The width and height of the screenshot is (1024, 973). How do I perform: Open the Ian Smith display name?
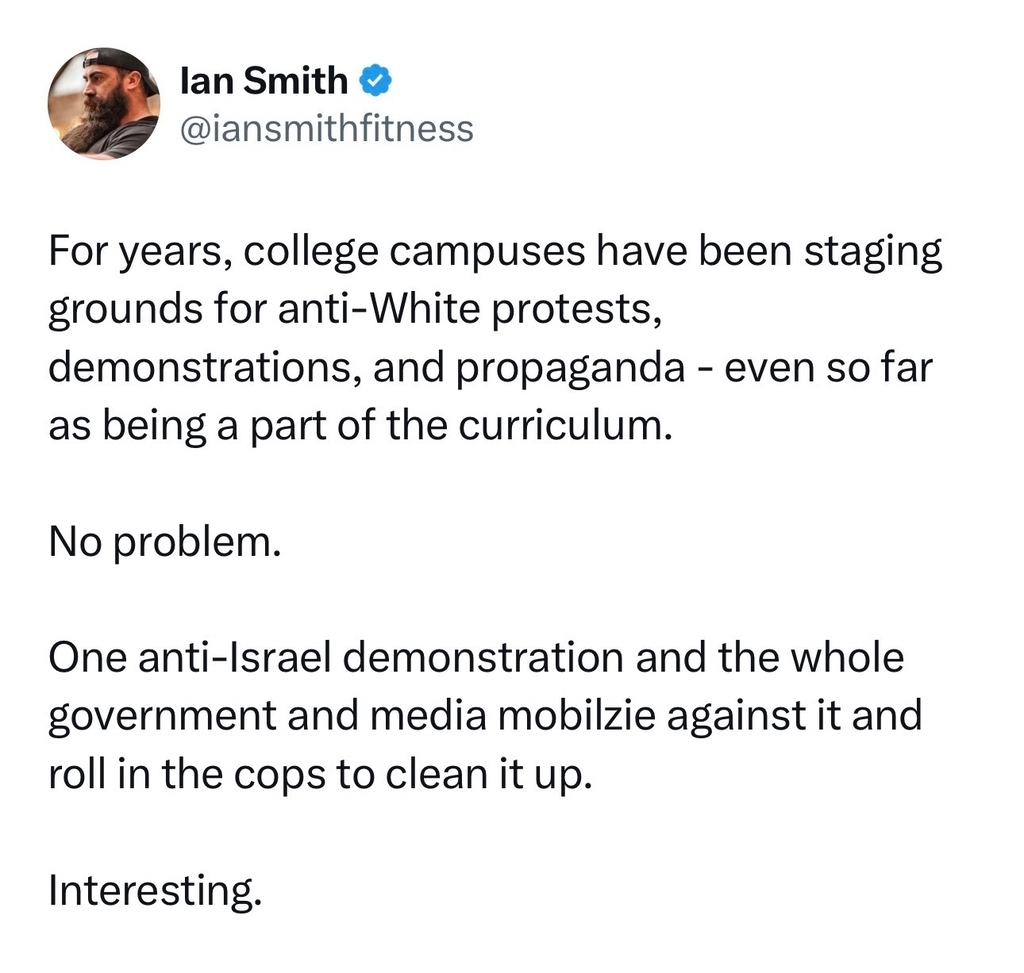coord(264,82)
